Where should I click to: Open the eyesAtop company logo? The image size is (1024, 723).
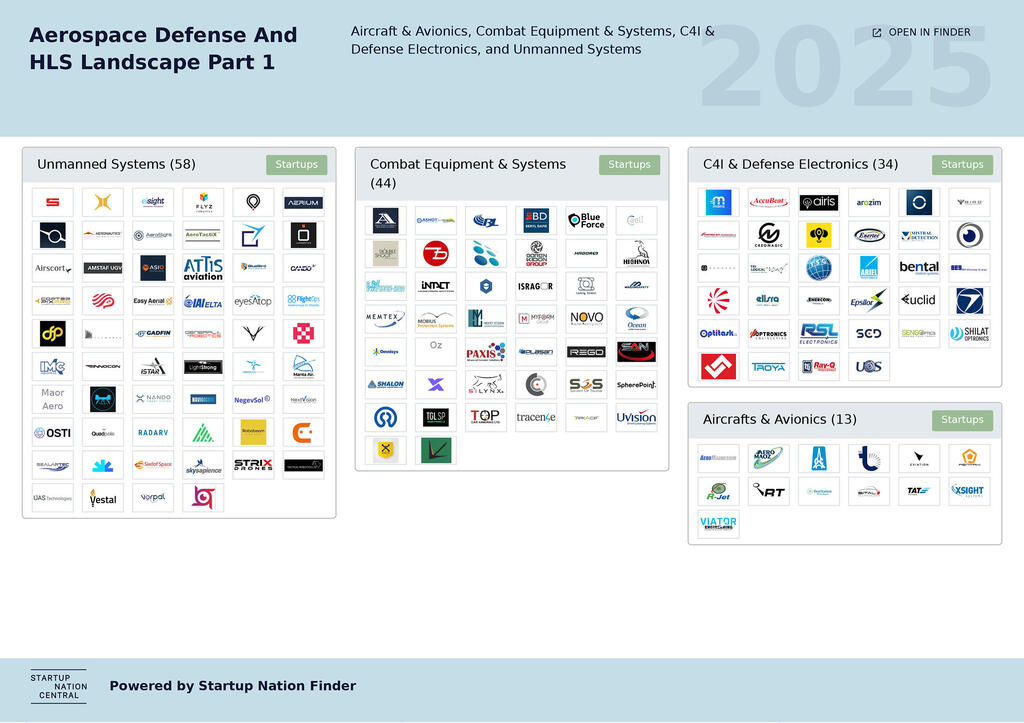pos(253,300)
